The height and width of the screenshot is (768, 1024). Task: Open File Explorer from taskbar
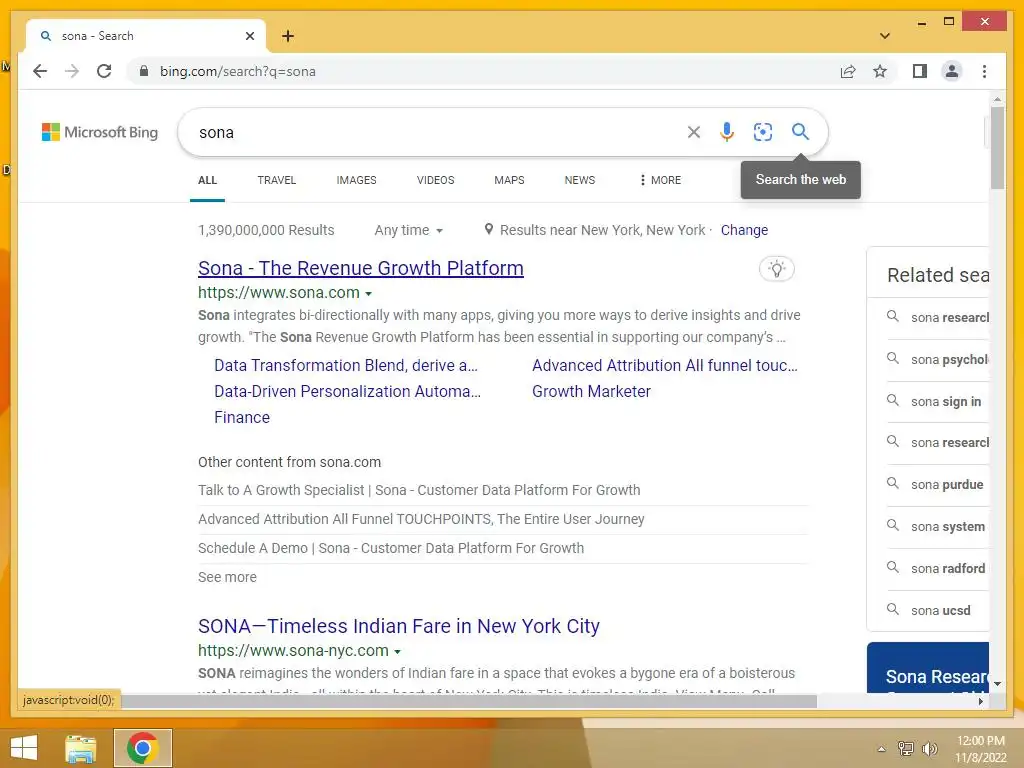point(80,748)
